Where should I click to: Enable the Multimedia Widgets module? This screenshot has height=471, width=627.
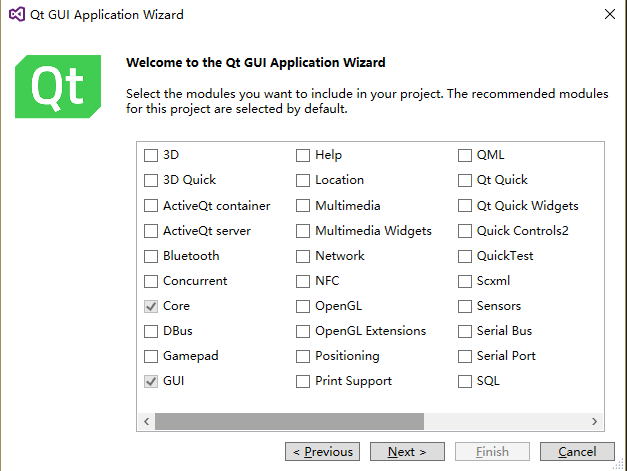click(x=303, y=231)
